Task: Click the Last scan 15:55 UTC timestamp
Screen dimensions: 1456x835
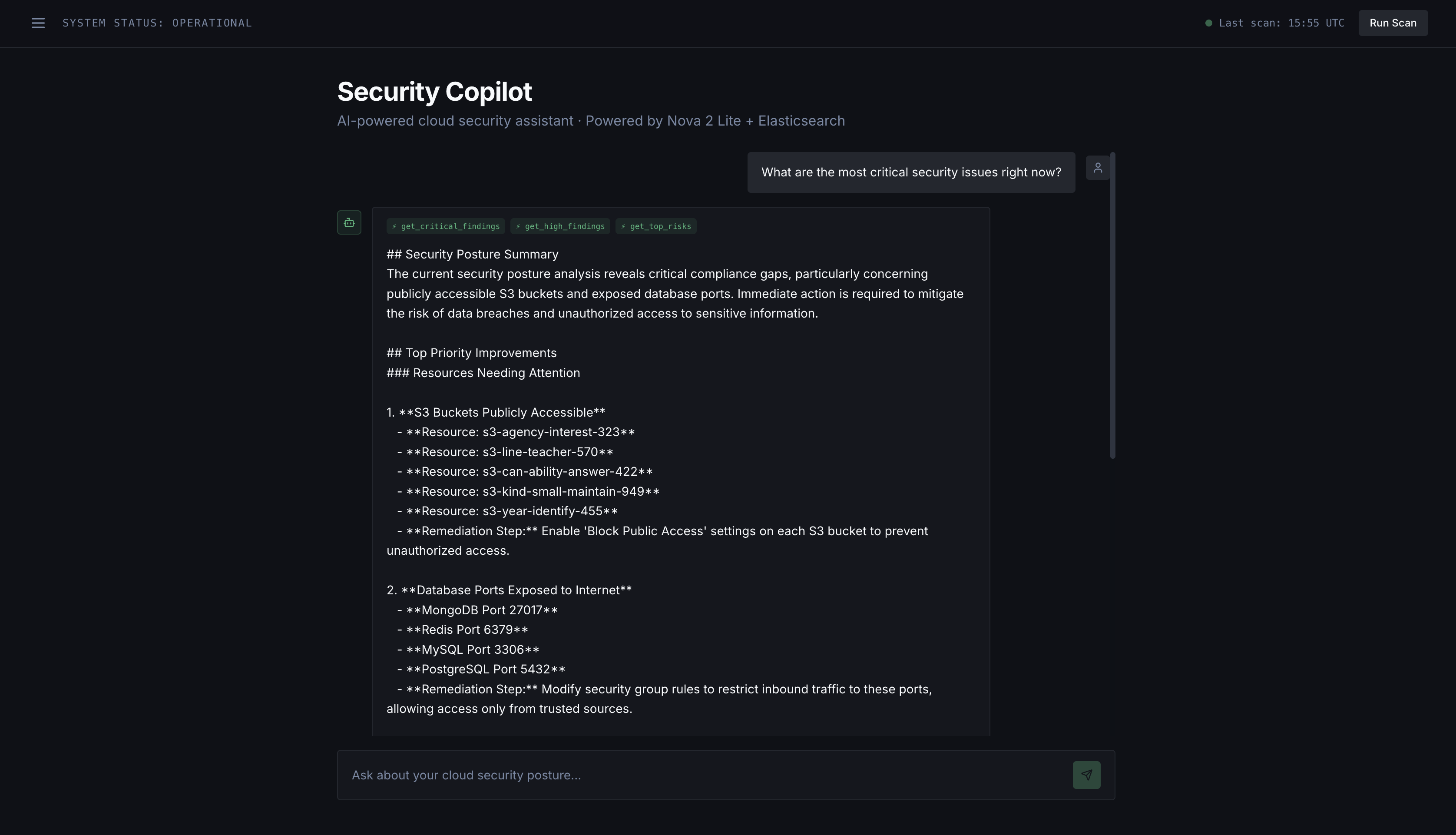Action: tap(1281, 23)
